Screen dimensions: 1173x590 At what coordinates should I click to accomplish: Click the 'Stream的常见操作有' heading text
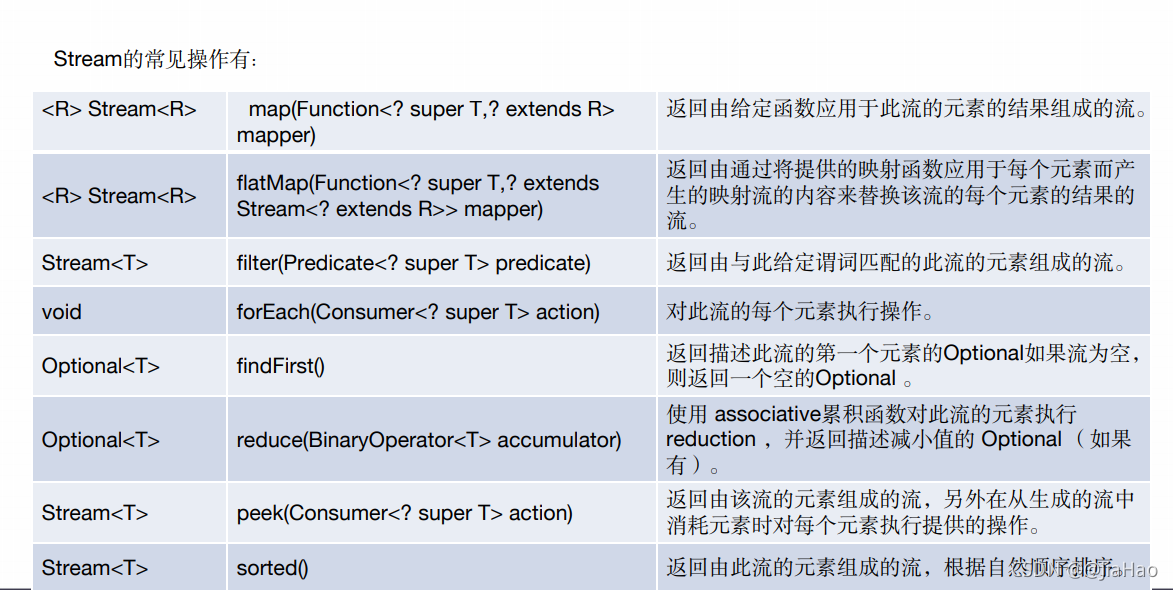pos(156,59)
